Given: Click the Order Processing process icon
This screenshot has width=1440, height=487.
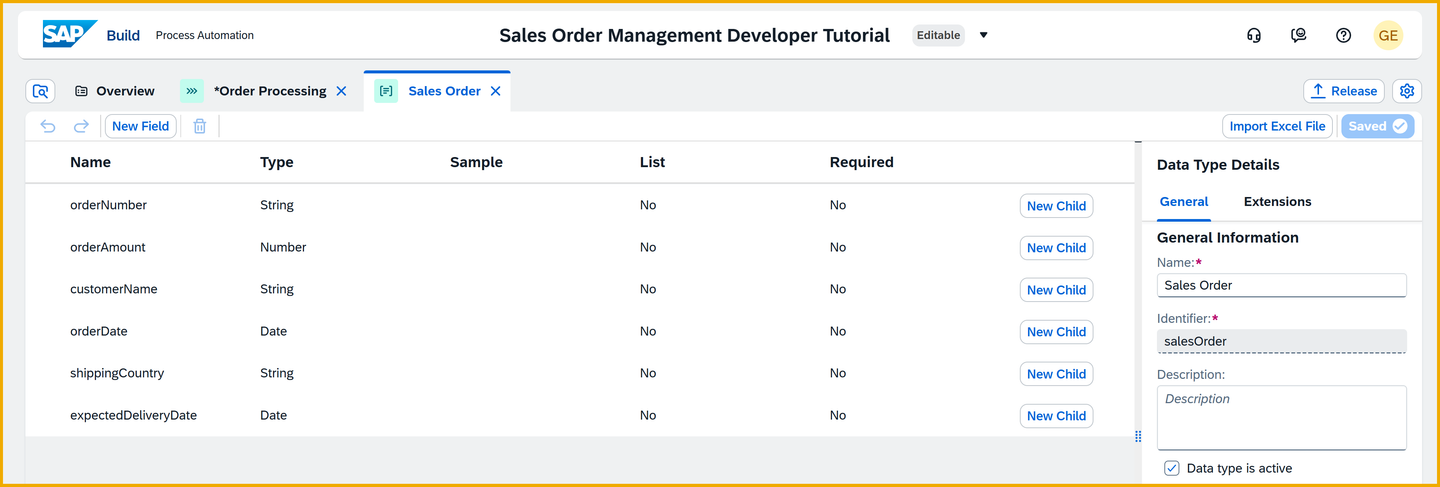Looking at the screenshot, I should (x=192, y=91).
